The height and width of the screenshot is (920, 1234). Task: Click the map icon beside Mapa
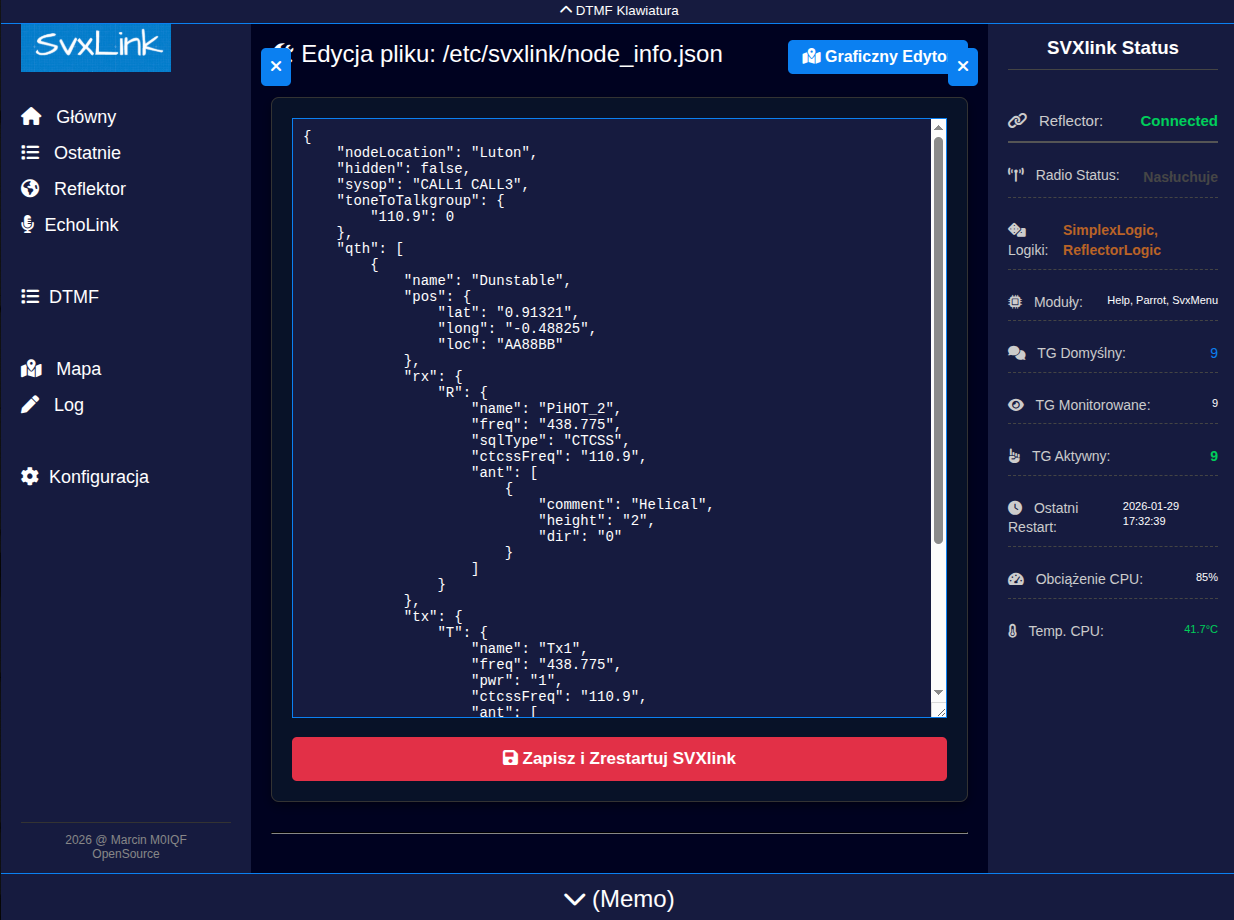pos(31,369)
